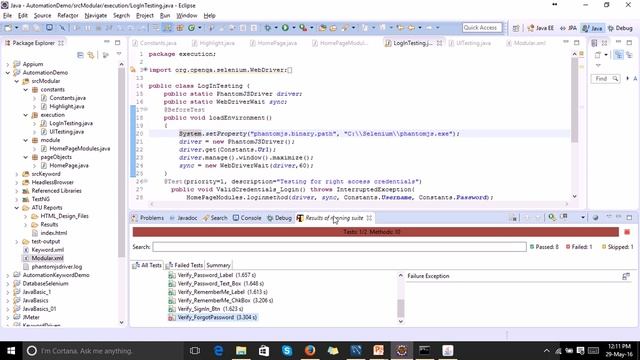Click the Back navigation arrow in toolbar
Screen dimensions: 640x360
[x=411, y=28]
